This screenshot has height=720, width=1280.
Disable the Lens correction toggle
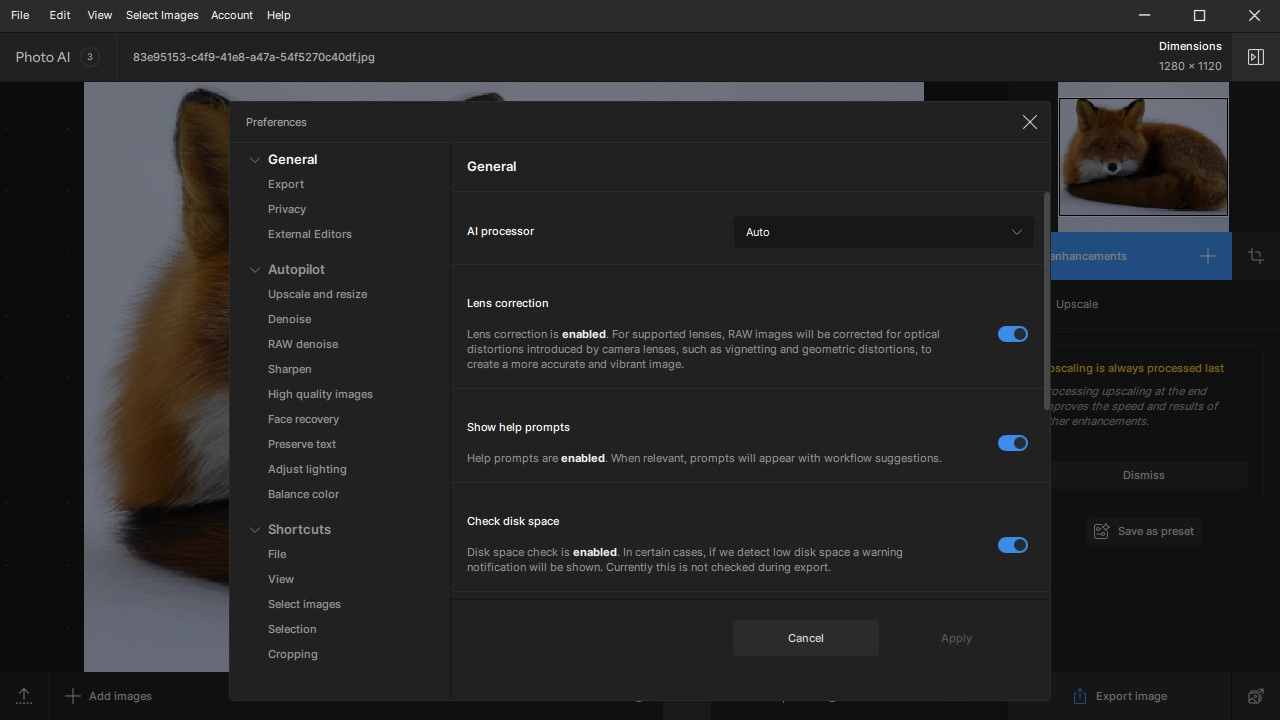pos(1012,334)
